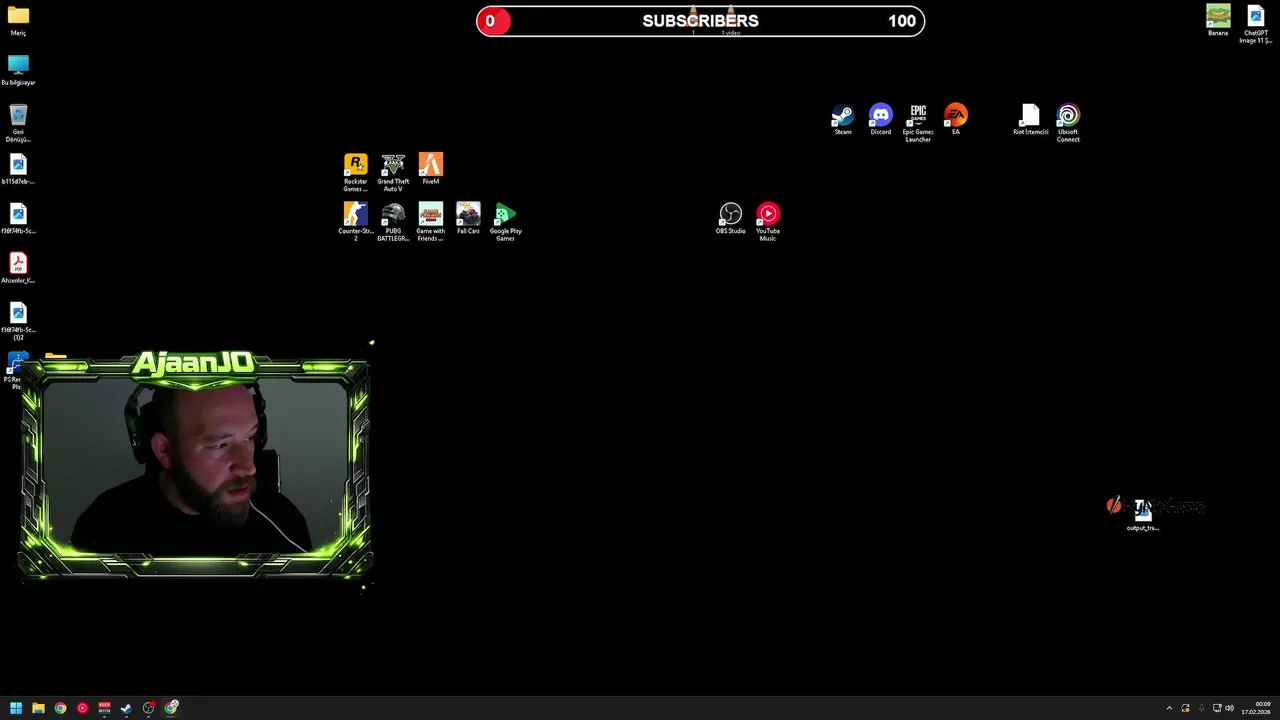This screenshot has width=1280, height=720.
Task: Select the Ahsenler PDF file icon
Action: tap(18, 268)
